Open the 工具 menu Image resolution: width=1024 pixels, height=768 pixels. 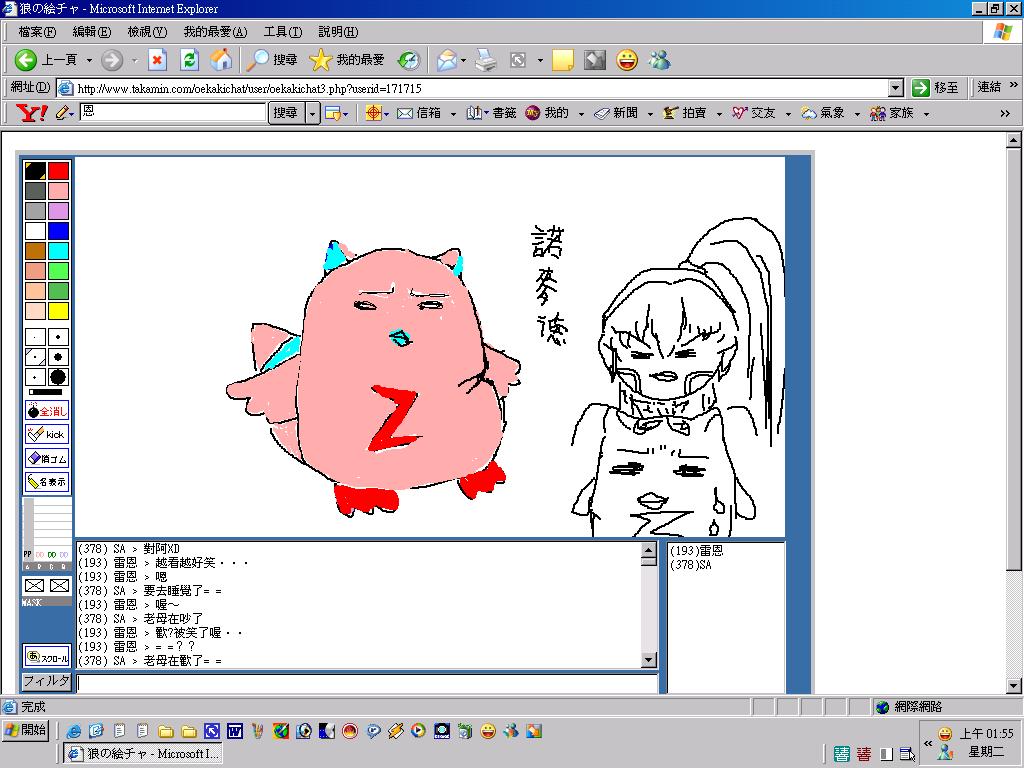pos(282,32)
